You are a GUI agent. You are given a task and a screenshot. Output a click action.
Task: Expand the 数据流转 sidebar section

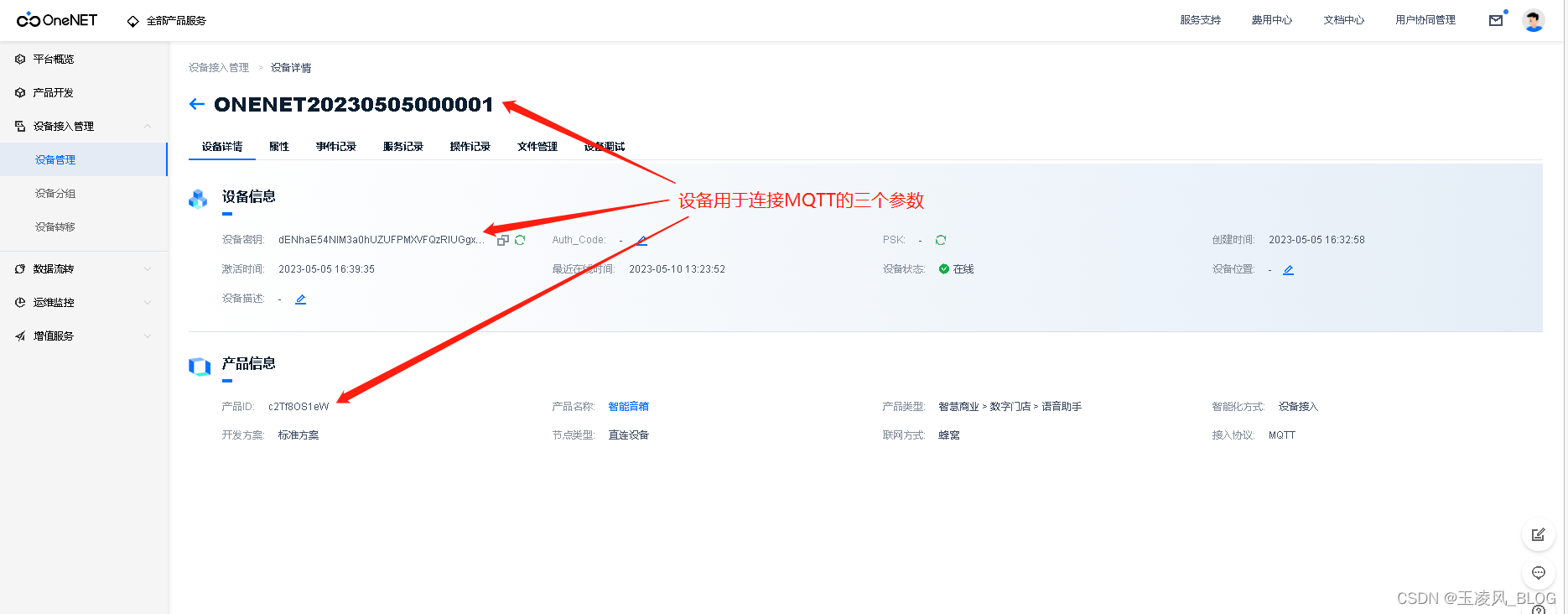[84, 268]
